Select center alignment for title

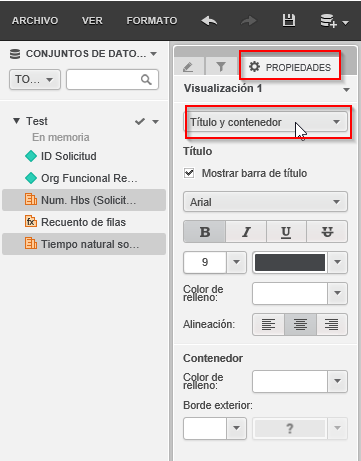(300, 324)
